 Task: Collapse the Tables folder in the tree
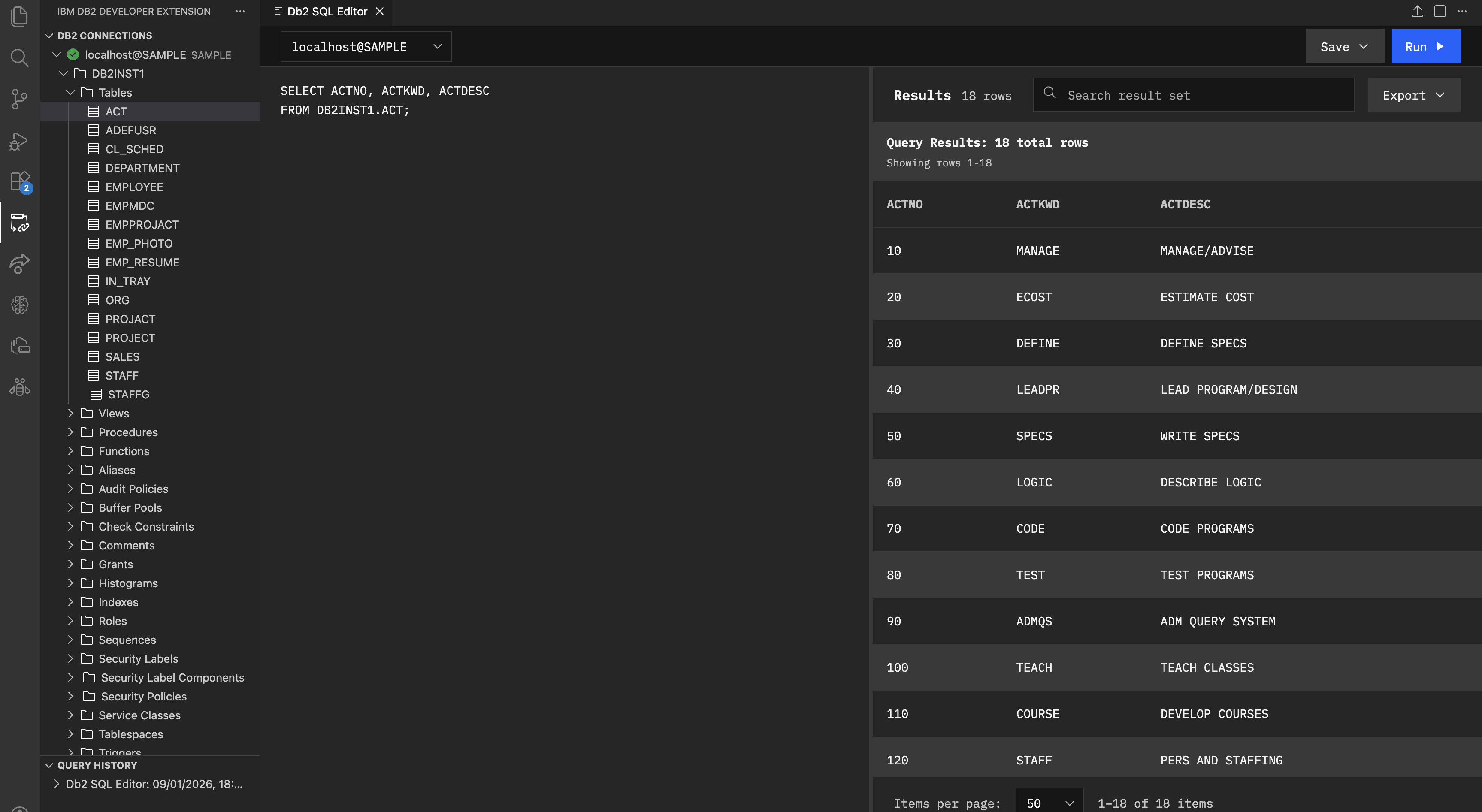pyautogui.click(x=70, y=92)
